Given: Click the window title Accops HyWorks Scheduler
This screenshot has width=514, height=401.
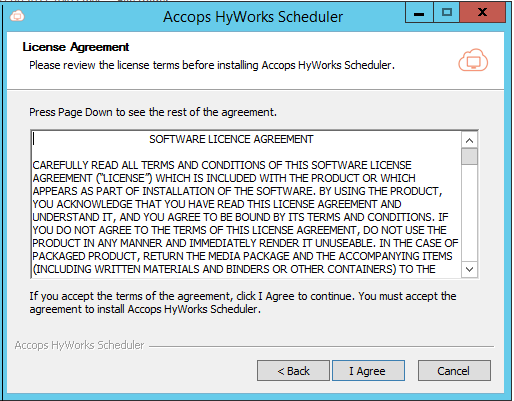Looking at the screenshot, I should click(253, 17).
